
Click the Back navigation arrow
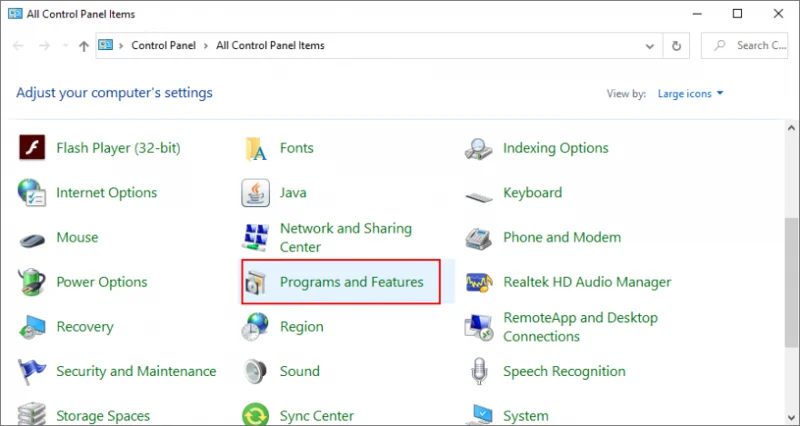pos(18,46)
